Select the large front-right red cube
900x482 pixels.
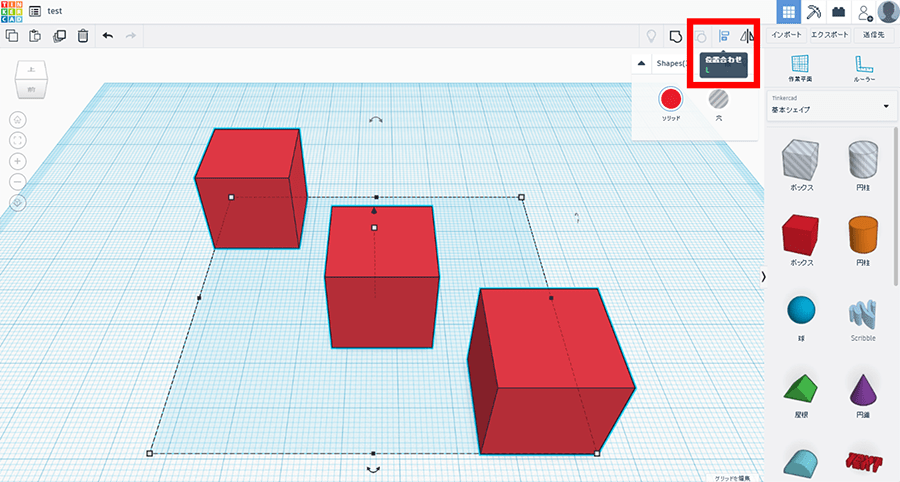click(x=551, y=373)
